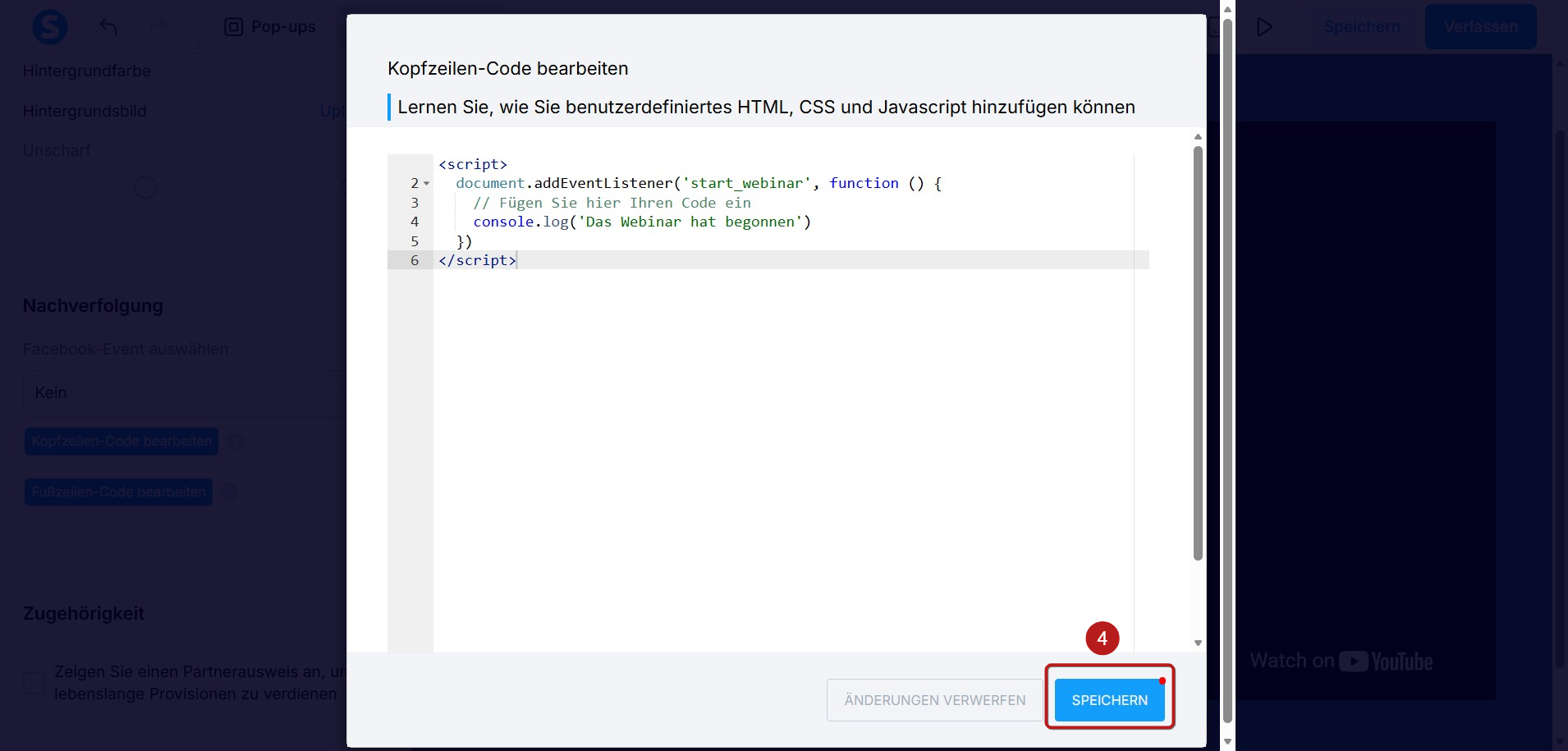
Task: Click the Unscharf blur slider handle
Action: point(144,188)
